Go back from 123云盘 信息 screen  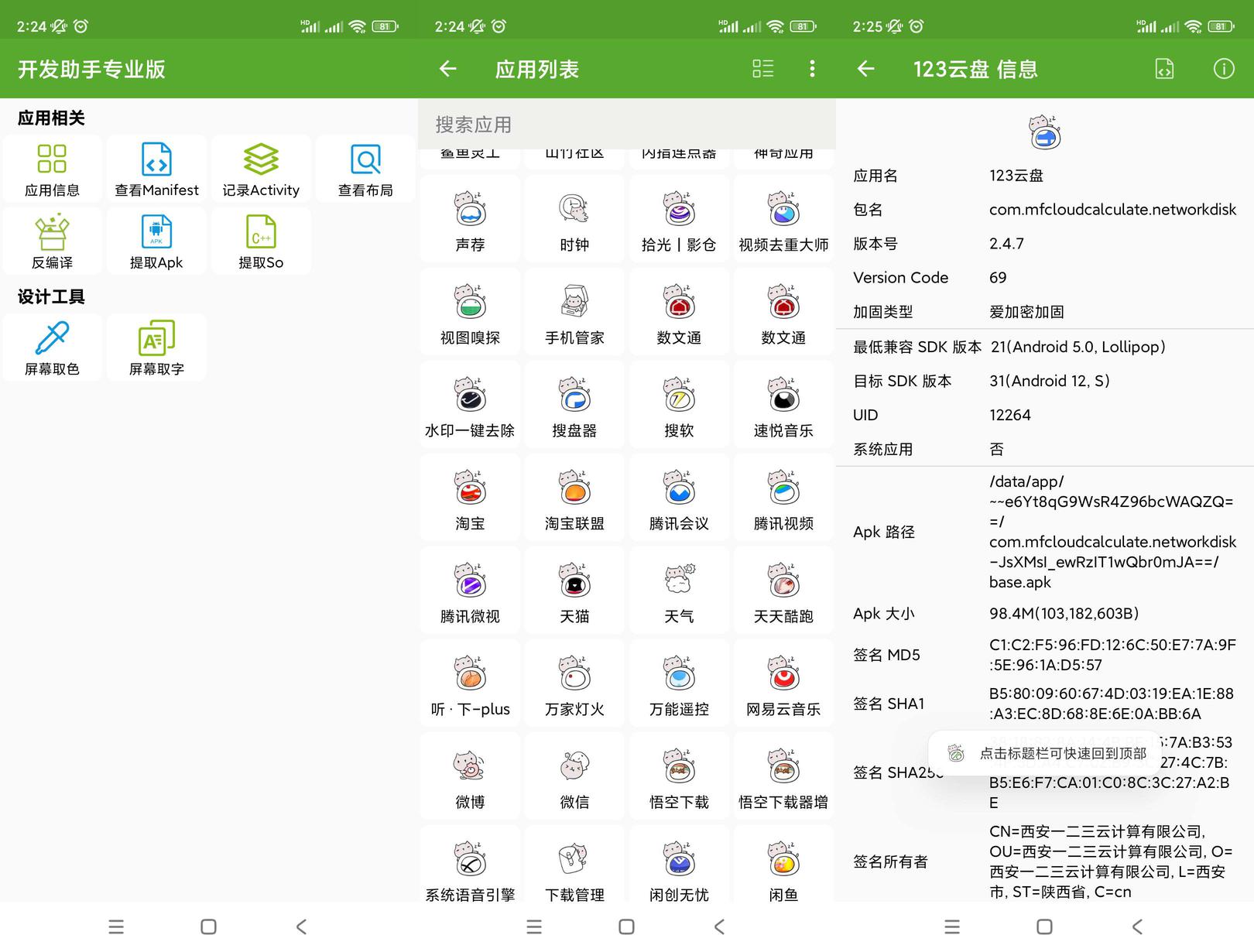pyautogui.click(x=866, y=69)
